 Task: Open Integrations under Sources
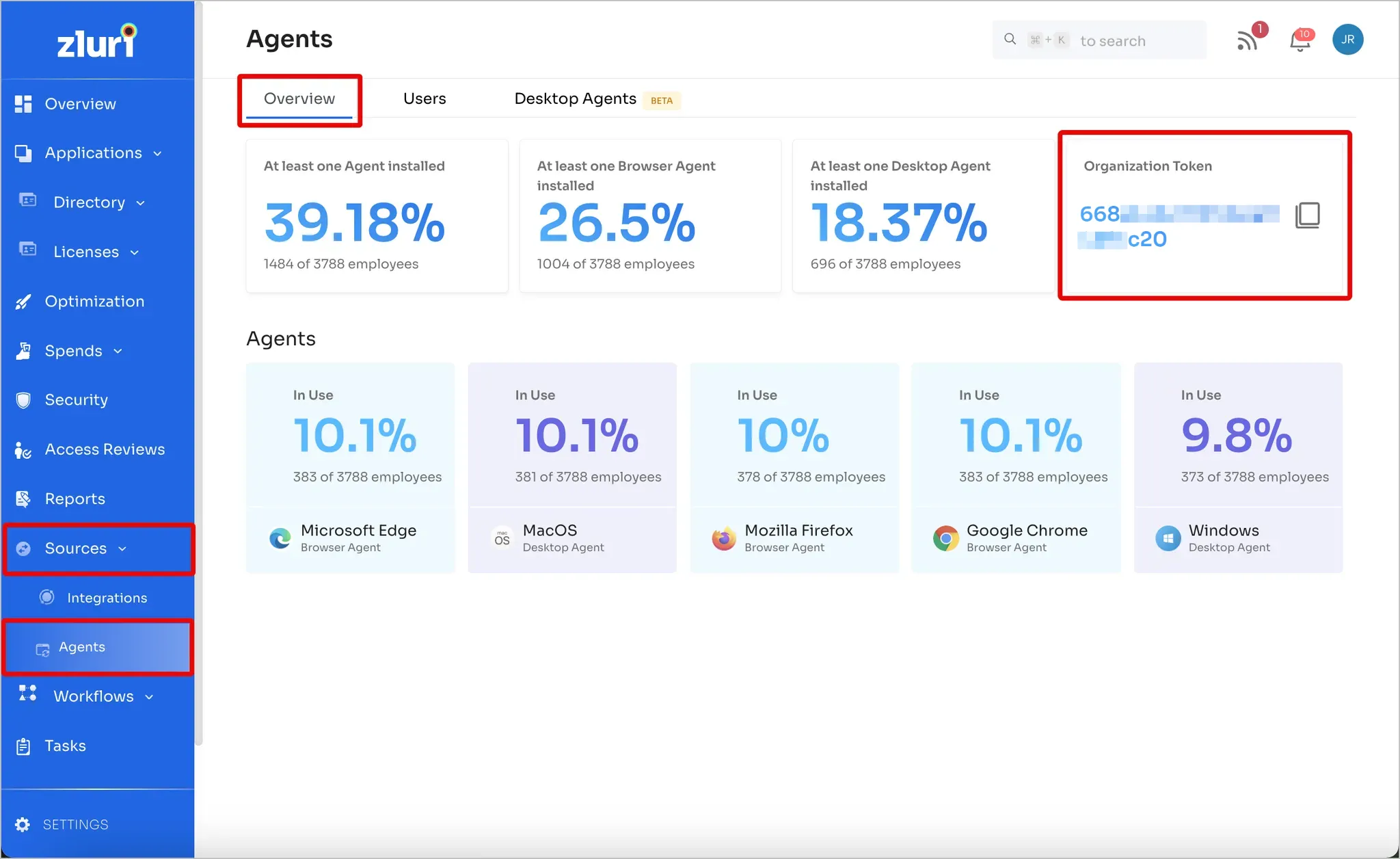click(x=107, y=598)
